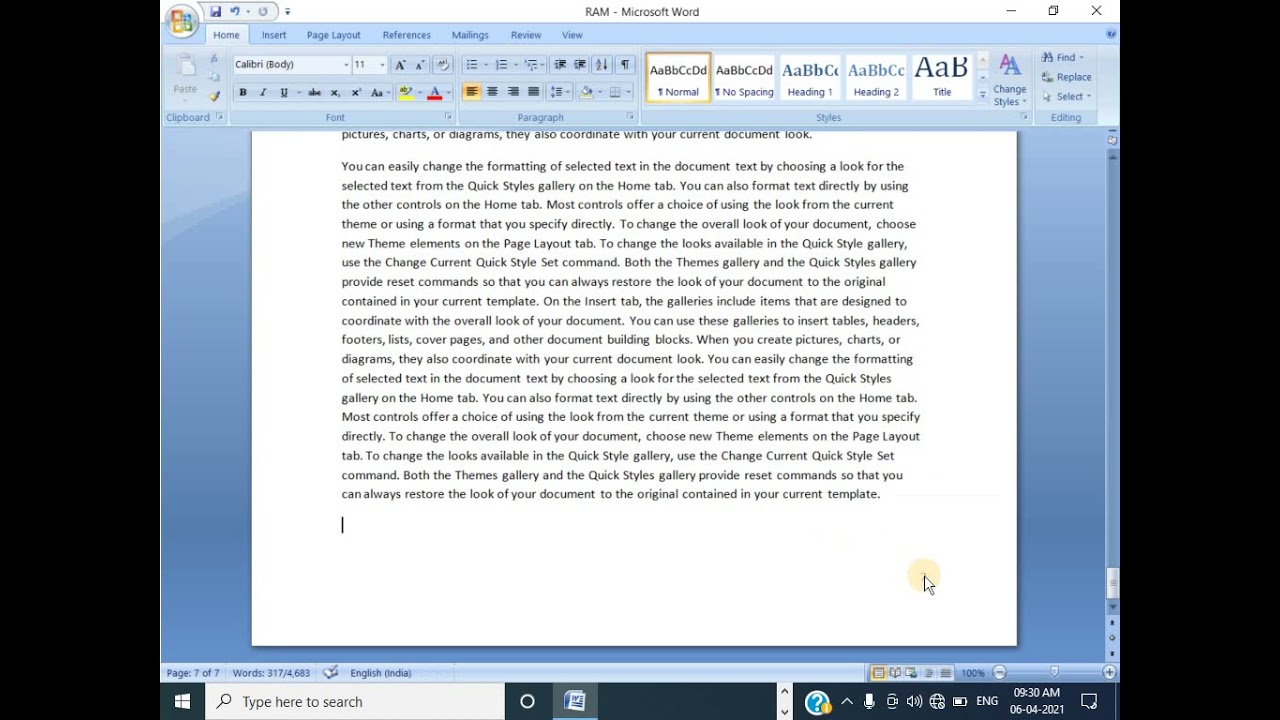1280x720 pixels.
Task: Expand the Quick Styles gallery
Action: [983, 96]
